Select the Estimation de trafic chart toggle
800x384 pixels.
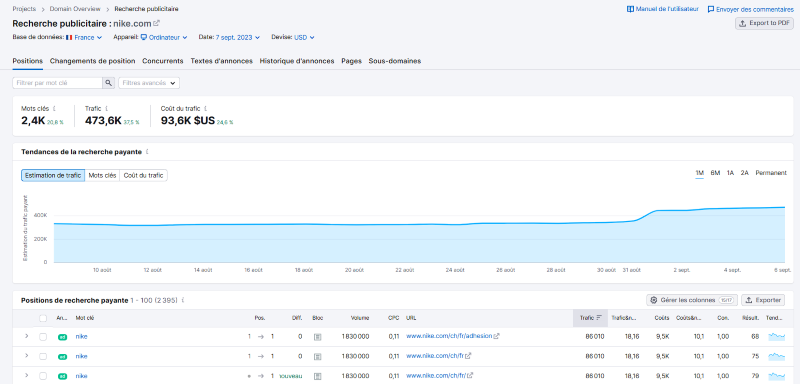[x=53, y=175]
